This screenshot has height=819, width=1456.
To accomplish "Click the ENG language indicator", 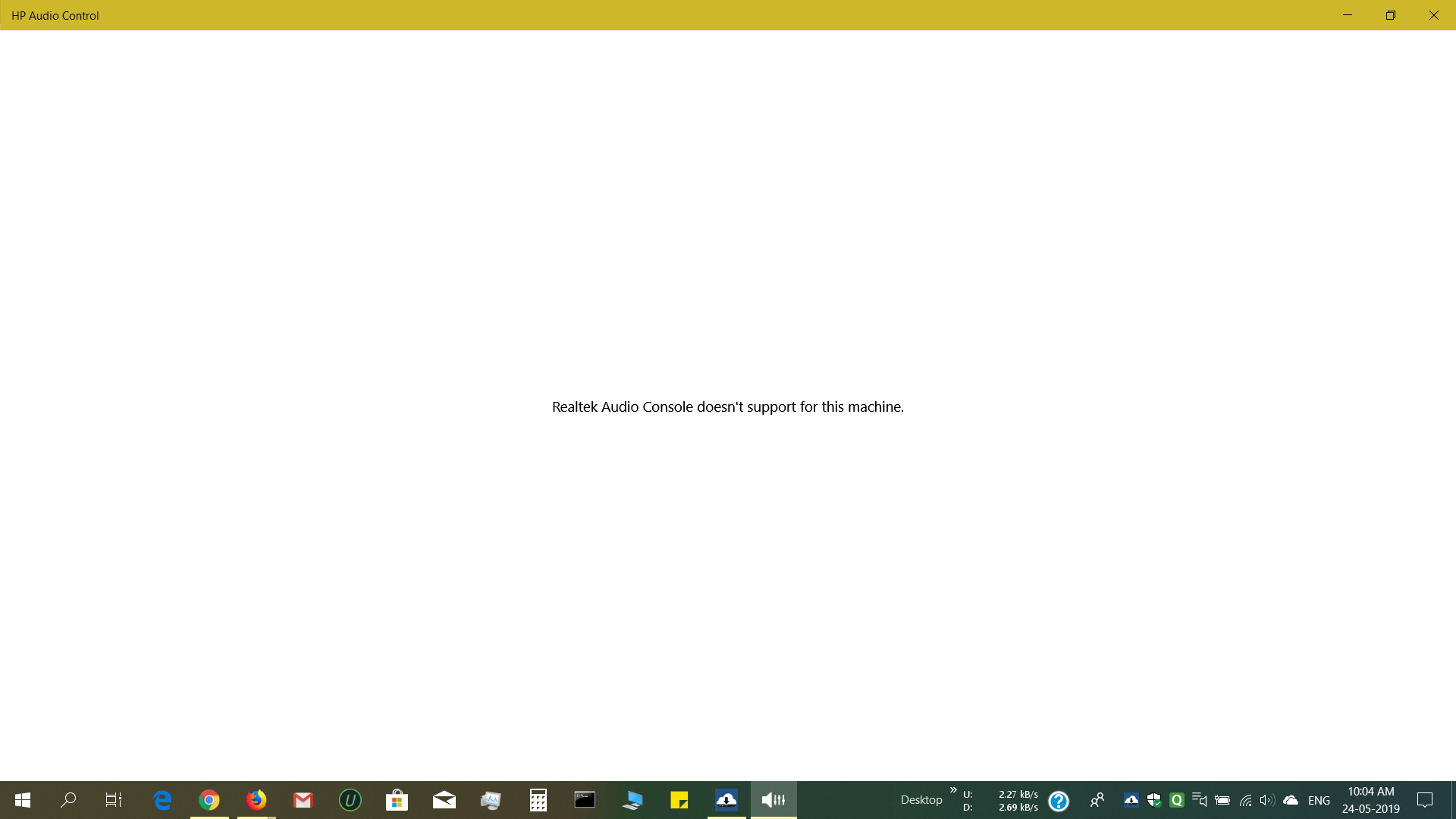I will click(1319, 801).
